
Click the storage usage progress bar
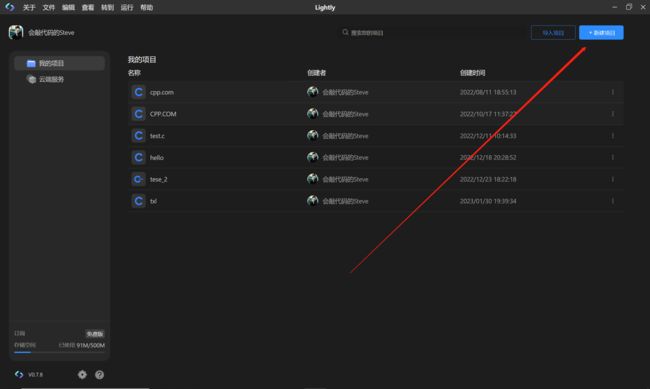click(59, 352)
